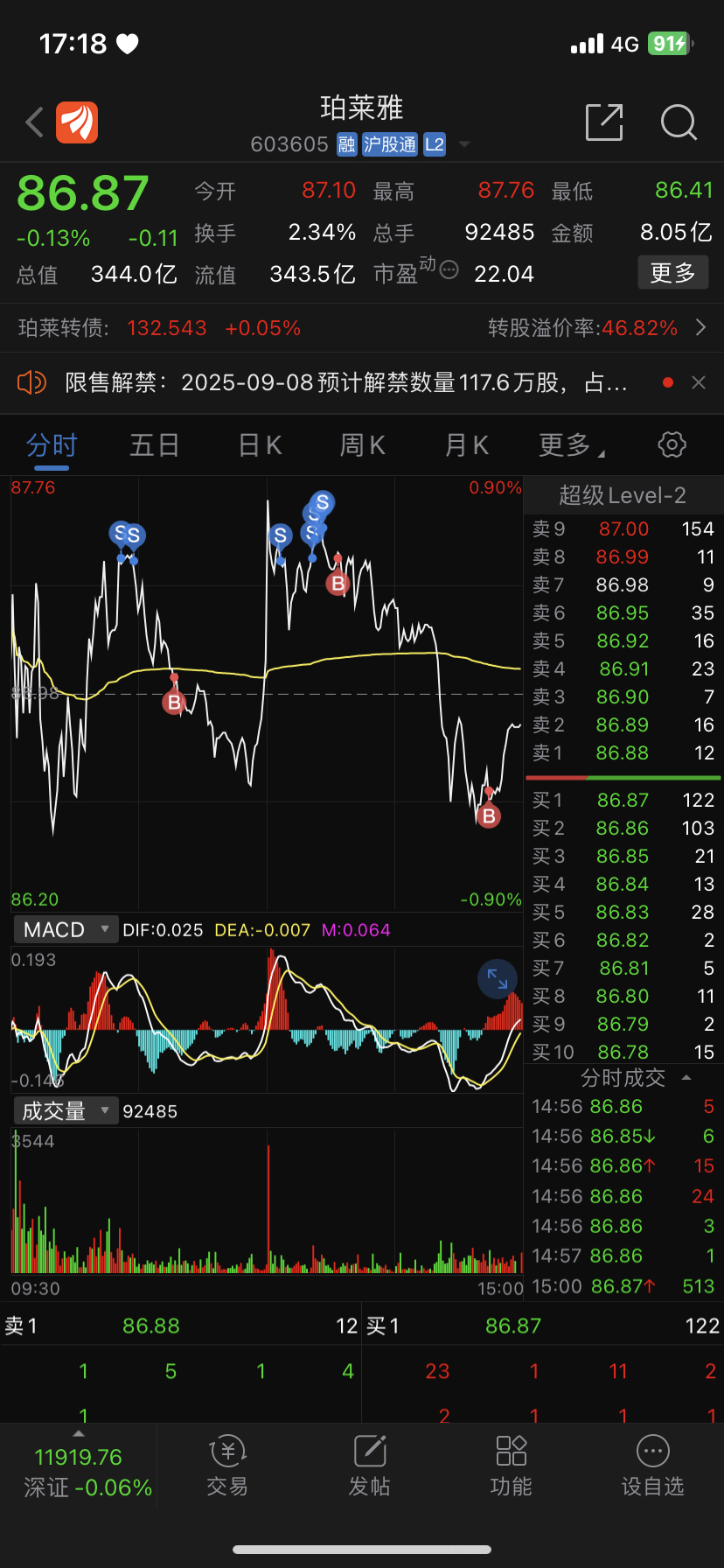Open 珀莱转债 convertible bond row
The image size is (724, 1568).
click(x=362, y=328)
